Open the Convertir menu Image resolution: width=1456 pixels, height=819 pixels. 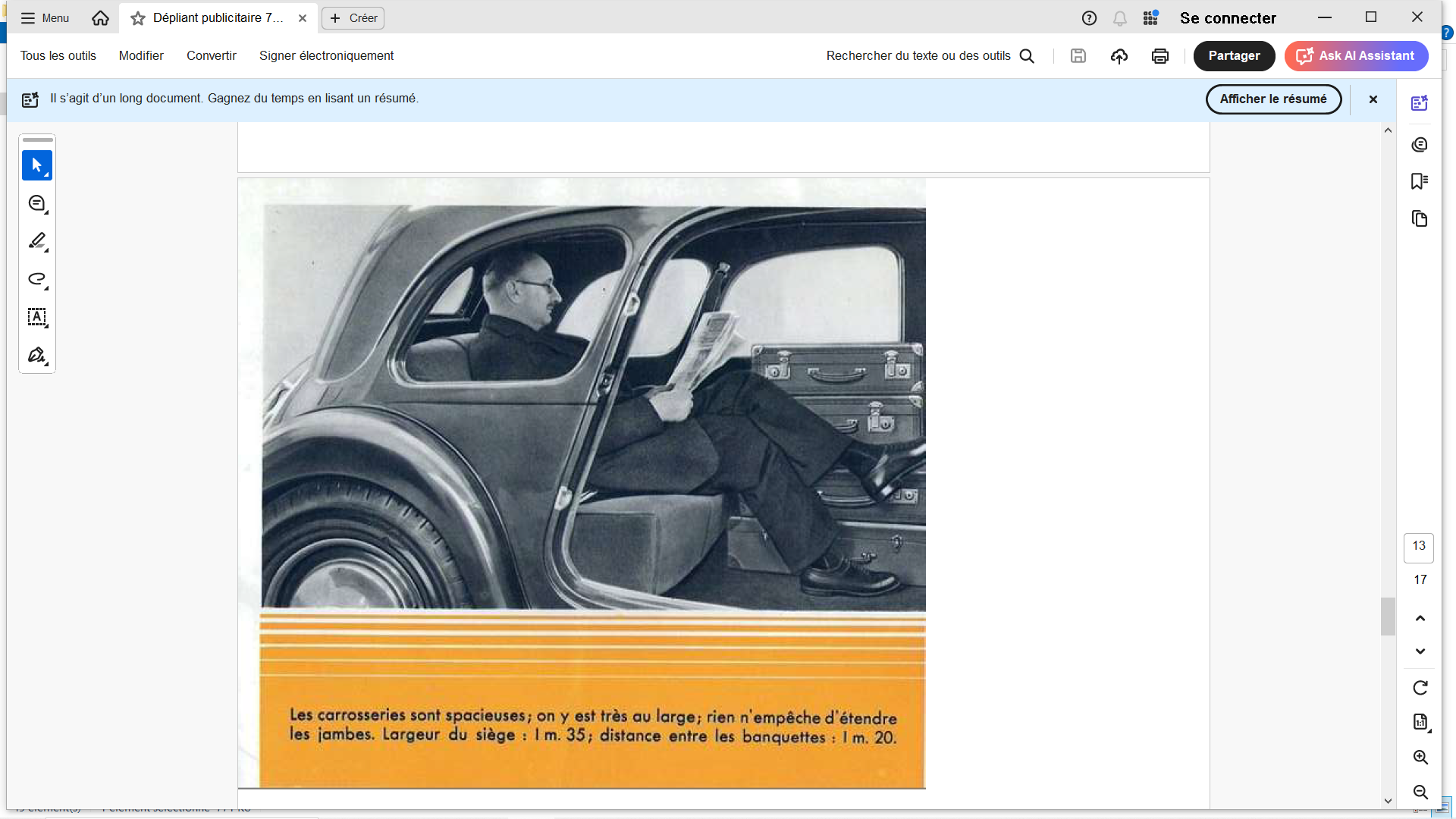pyautogui.click(x=212, y=56)
